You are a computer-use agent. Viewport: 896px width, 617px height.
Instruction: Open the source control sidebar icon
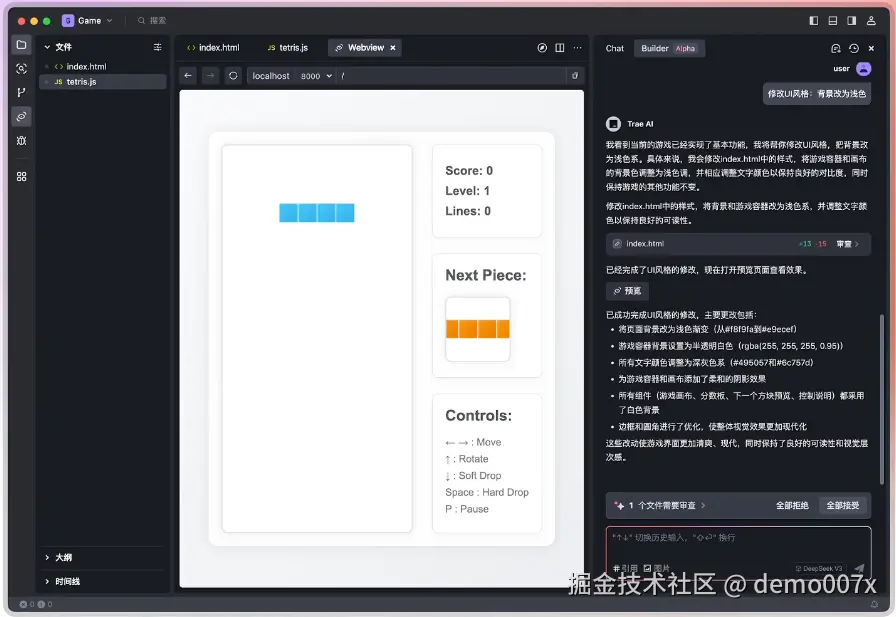click(21, 93)
